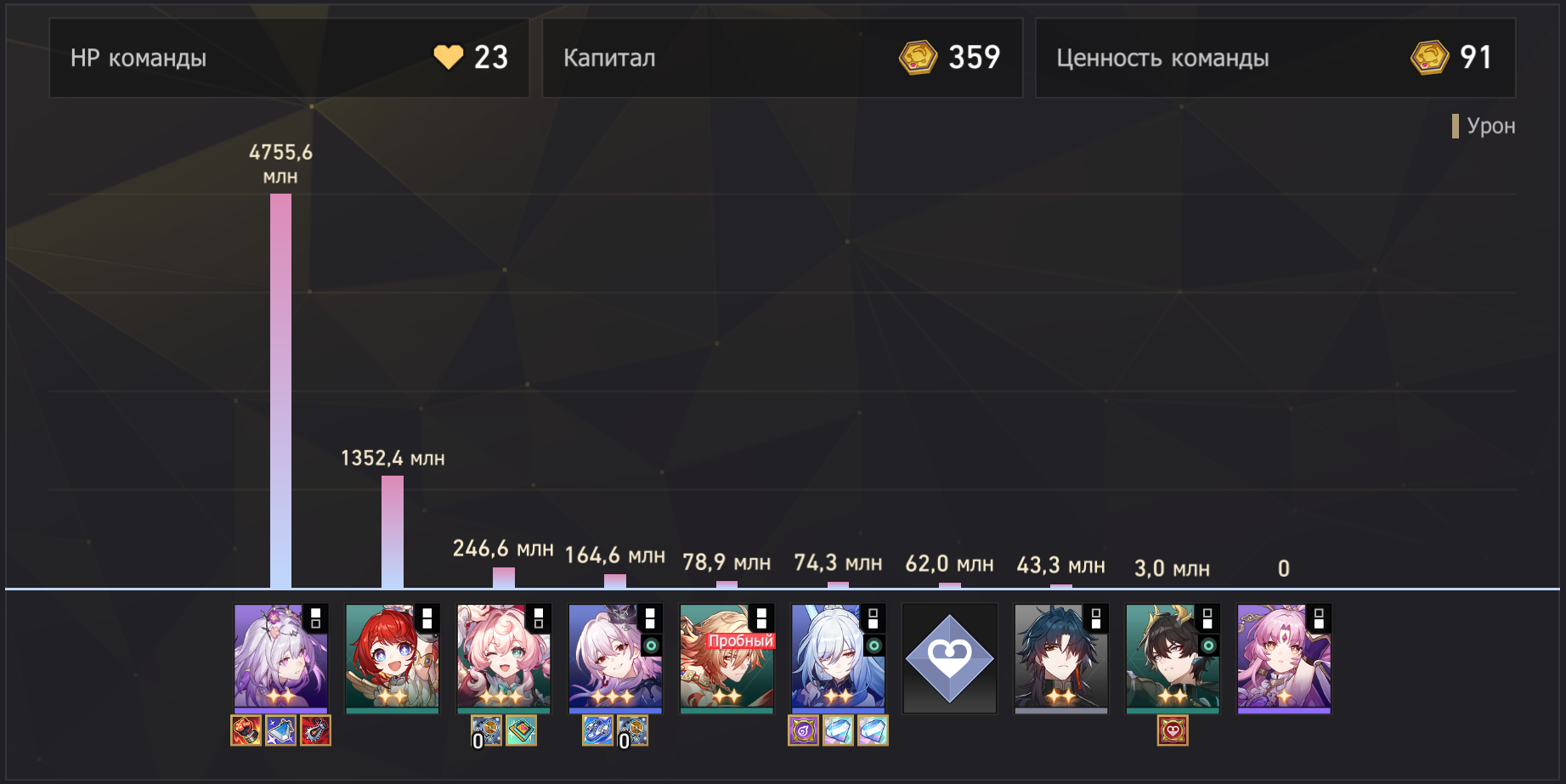Click the heart icon beside HP 23
The height and width of the screenshot is (784, 1566).
coord(449,58)
